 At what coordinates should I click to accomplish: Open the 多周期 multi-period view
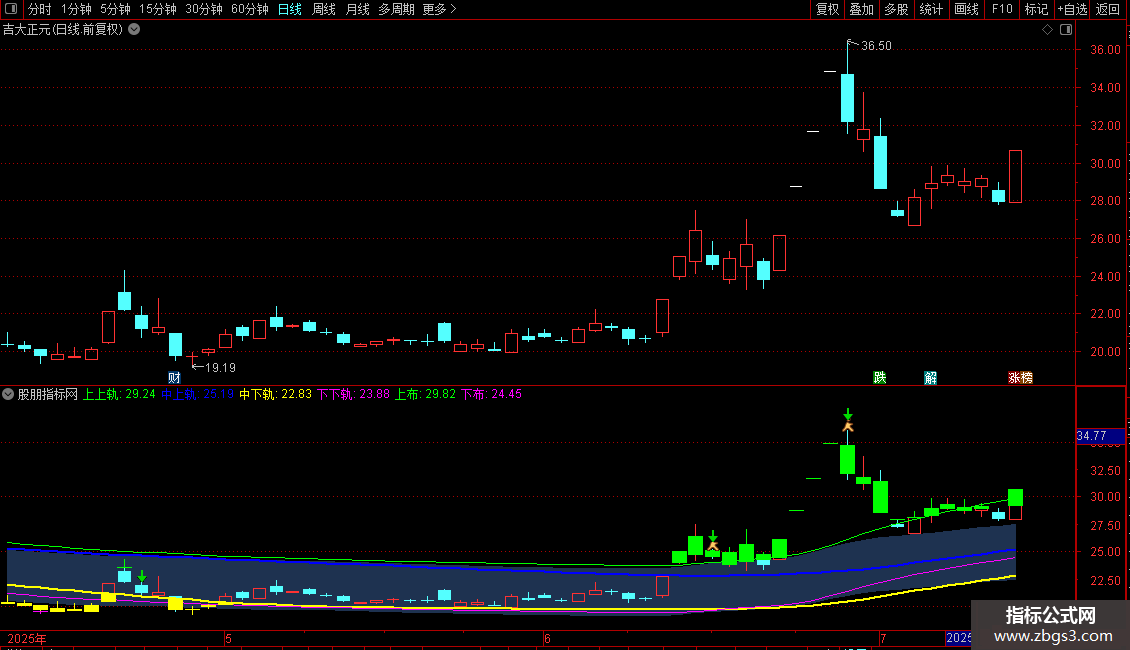click(396, 9)
